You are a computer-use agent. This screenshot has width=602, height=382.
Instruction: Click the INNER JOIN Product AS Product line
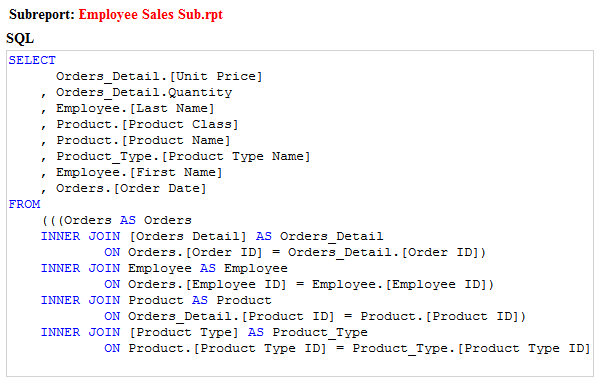point(156,301)
